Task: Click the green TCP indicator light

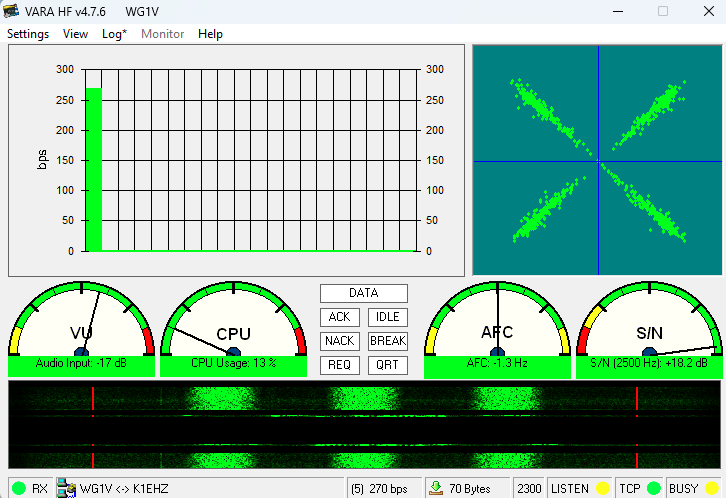Action: click(x=653, y=489)
